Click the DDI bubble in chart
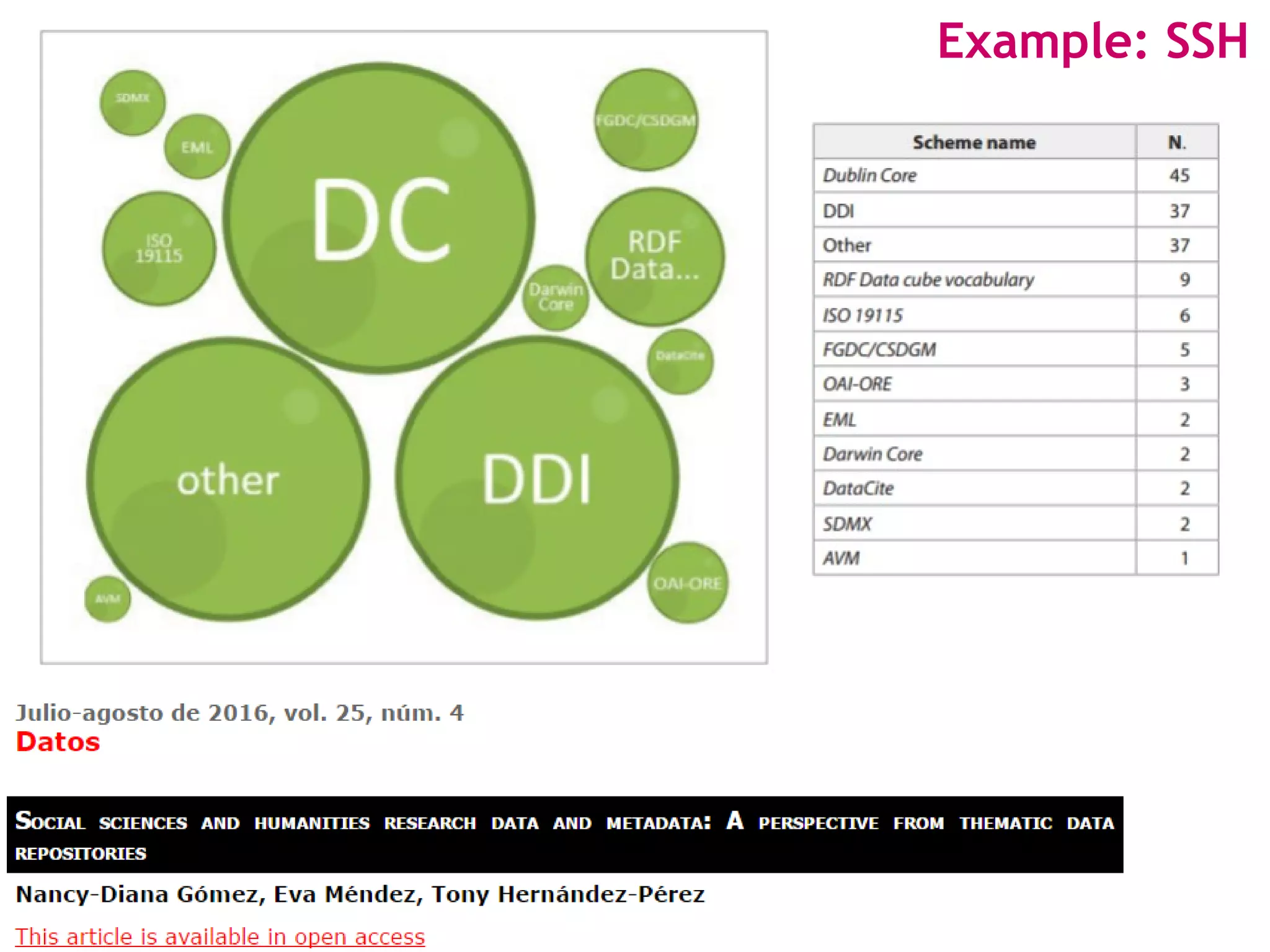 coord(537,478)
